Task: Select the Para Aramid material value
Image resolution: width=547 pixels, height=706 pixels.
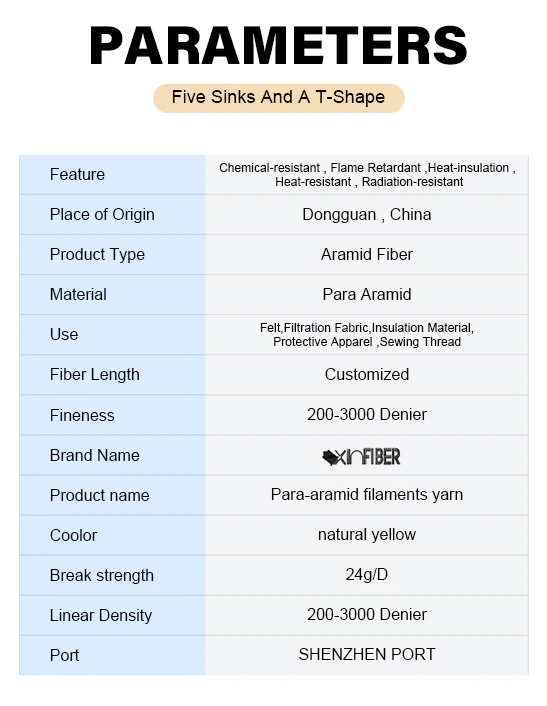Action: [366, 294]
